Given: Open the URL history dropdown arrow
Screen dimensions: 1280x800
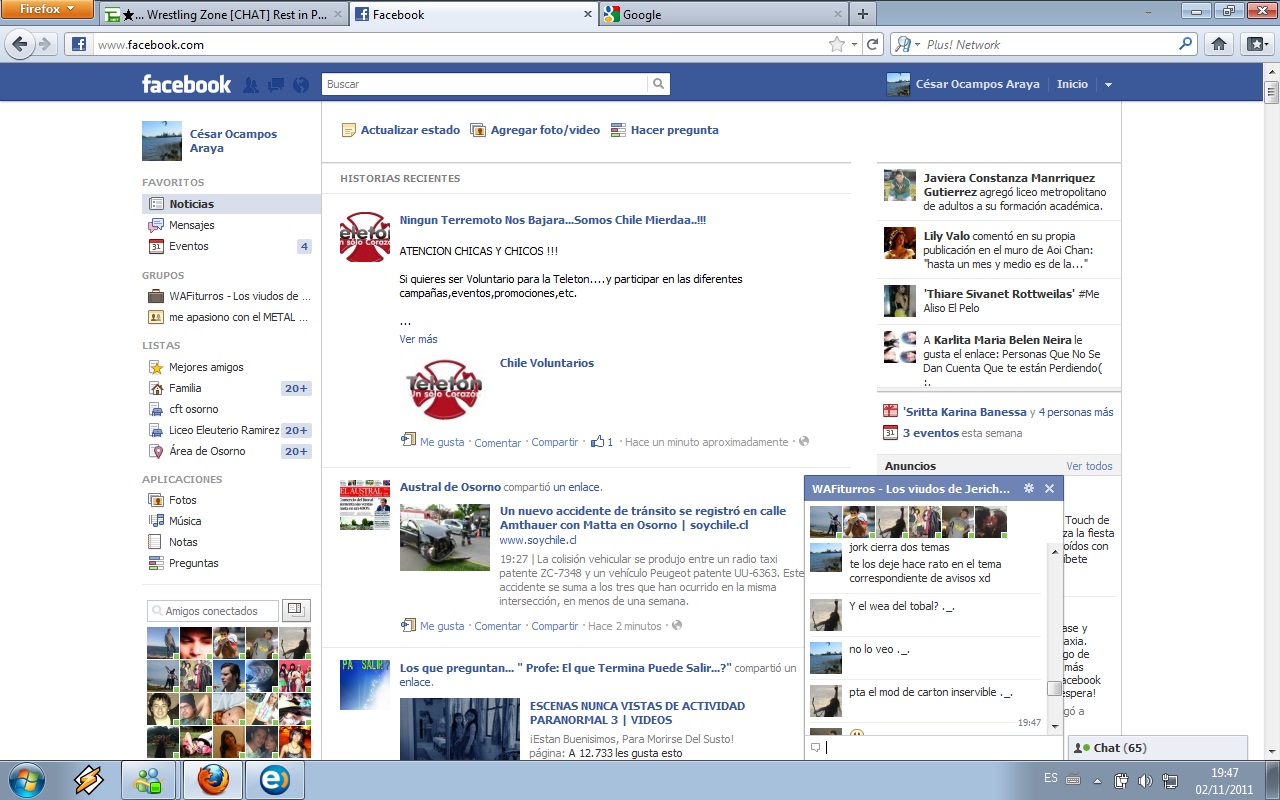Looking at the screenshot, I should pyautogui.click(x=854, y=44).
